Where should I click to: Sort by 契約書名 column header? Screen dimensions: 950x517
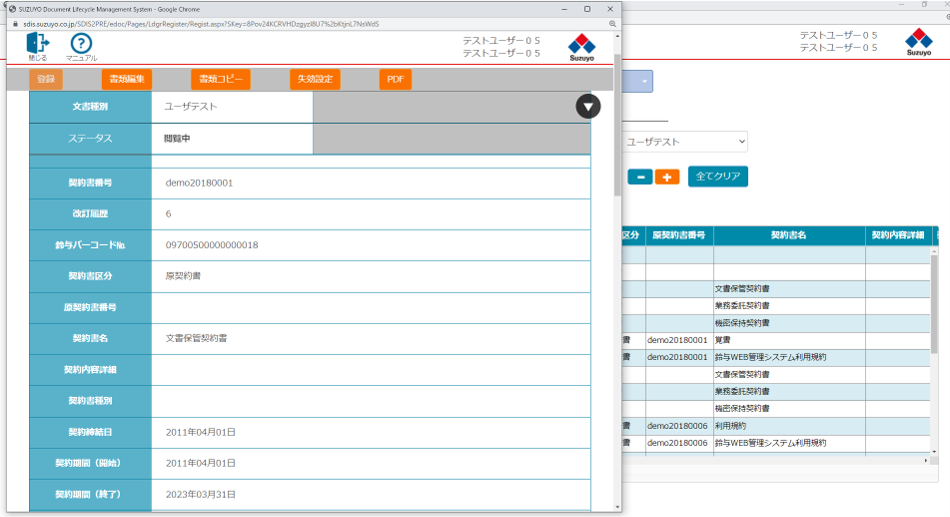[788, 235]
